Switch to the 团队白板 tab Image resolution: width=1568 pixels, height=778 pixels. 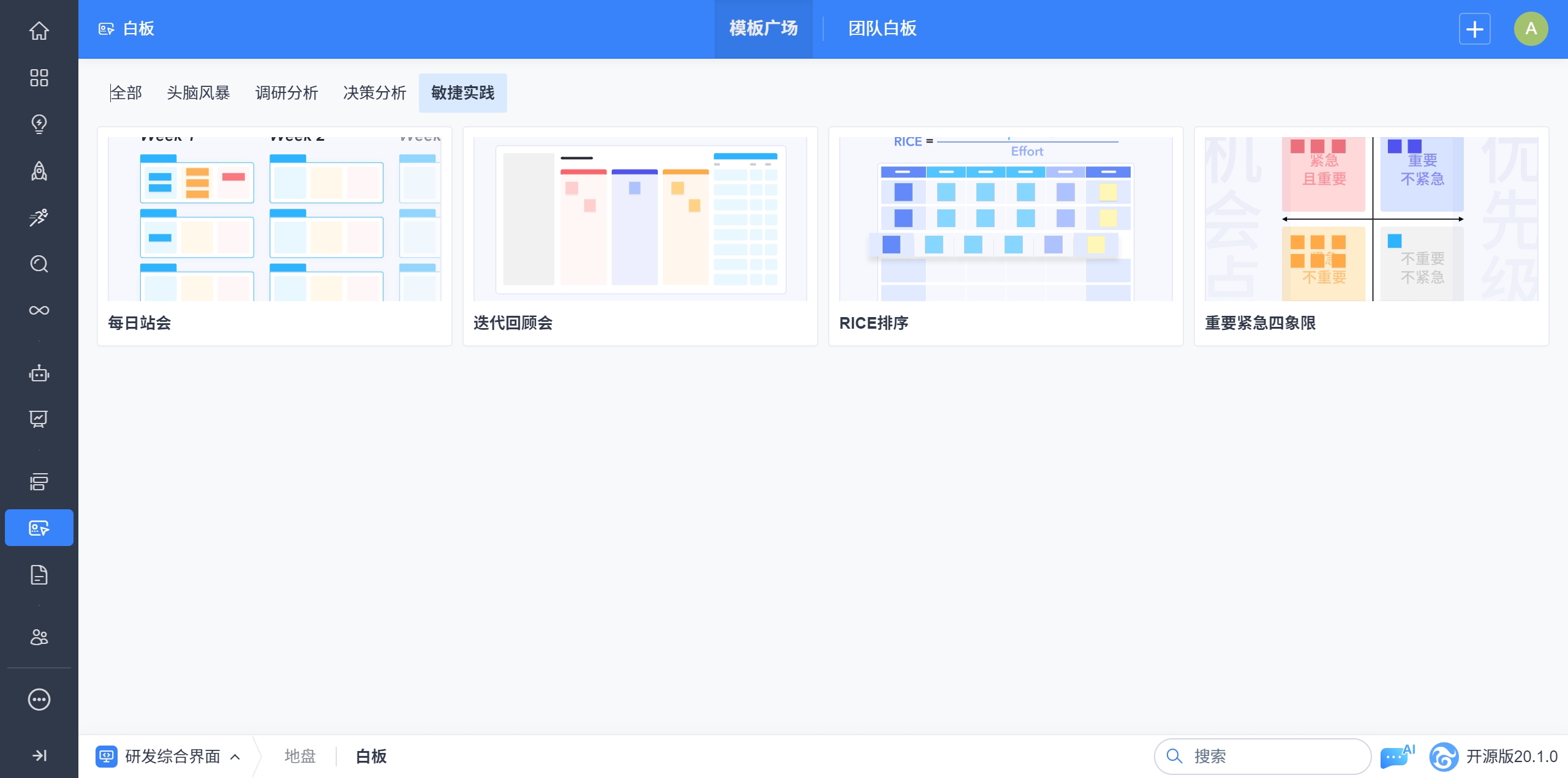882,29
